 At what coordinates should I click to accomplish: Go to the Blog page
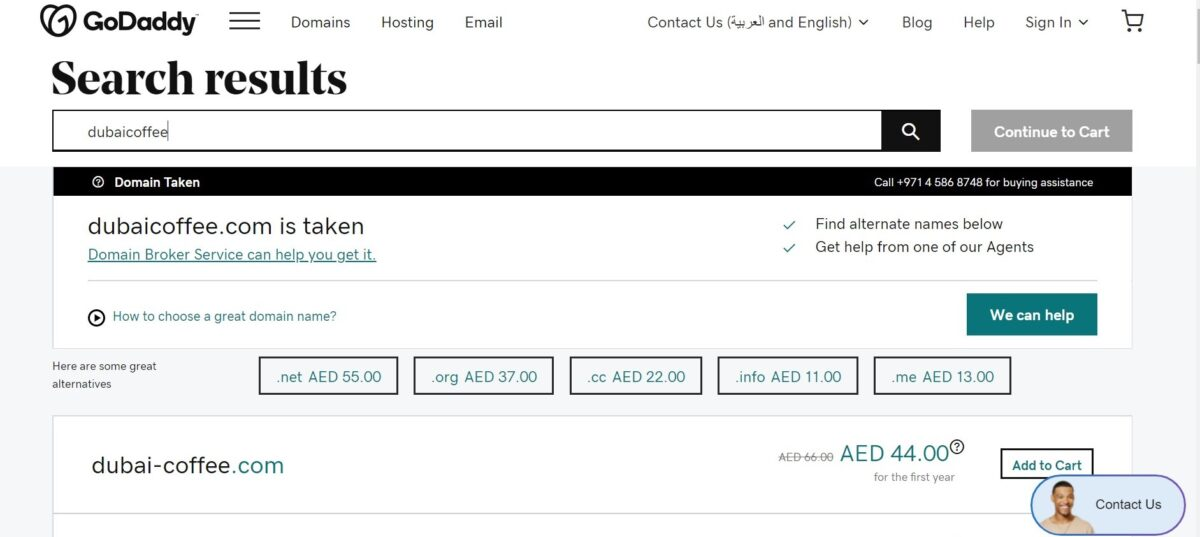click(x=916, y=22)
